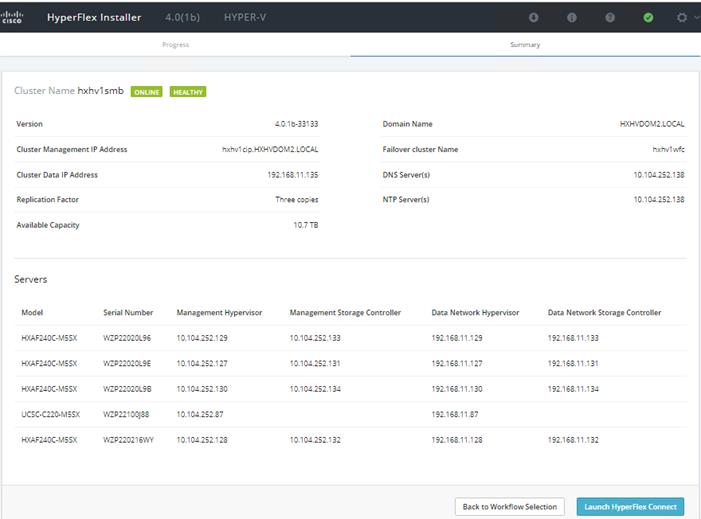Expand the dropdown arrow beside gear
The width and height of the screenshot is (701, 519).
[697, 17]
